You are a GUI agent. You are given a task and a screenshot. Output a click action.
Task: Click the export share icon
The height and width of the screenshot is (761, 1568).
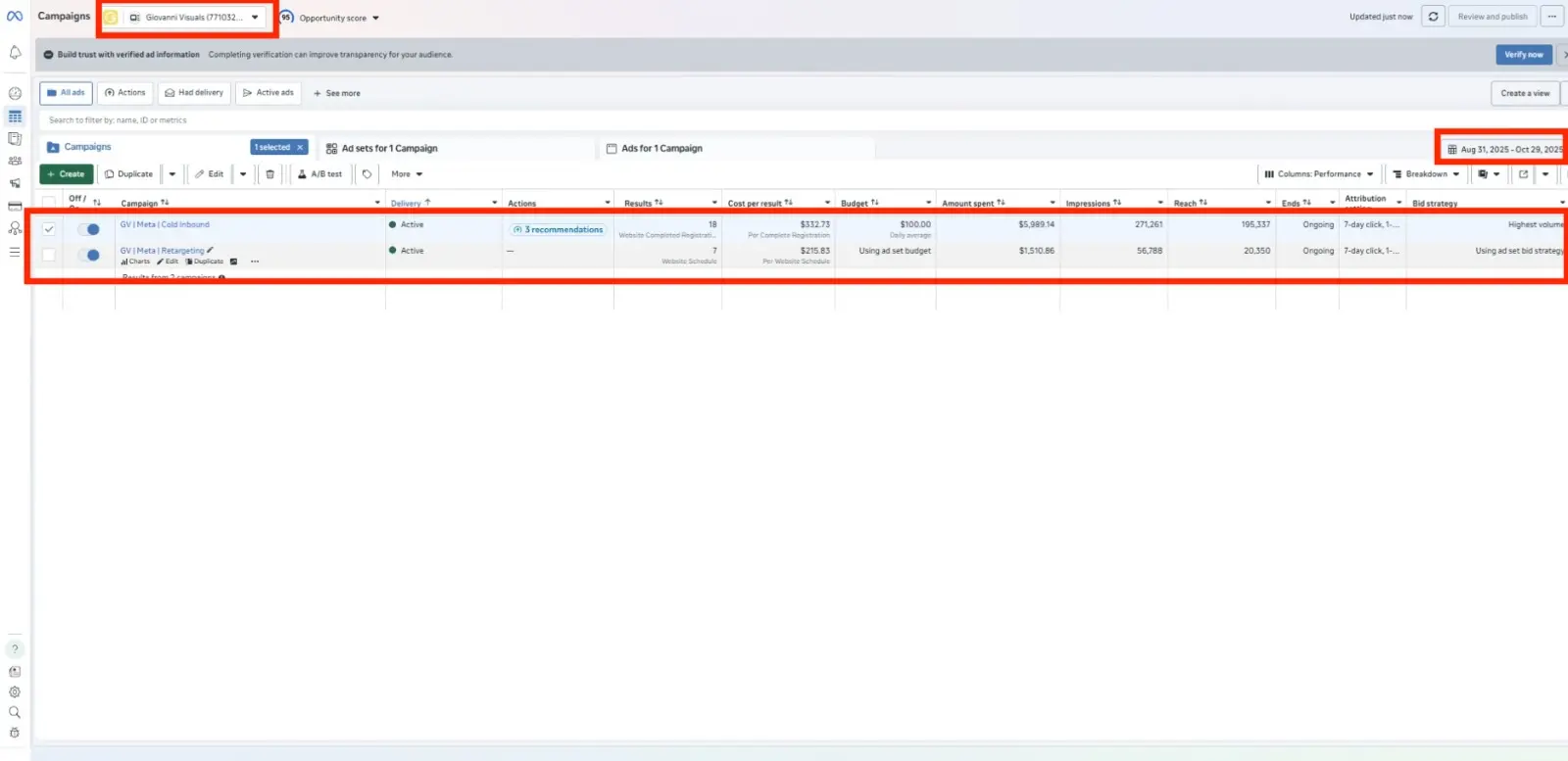pyautogui.click(x=1523, y=174)
